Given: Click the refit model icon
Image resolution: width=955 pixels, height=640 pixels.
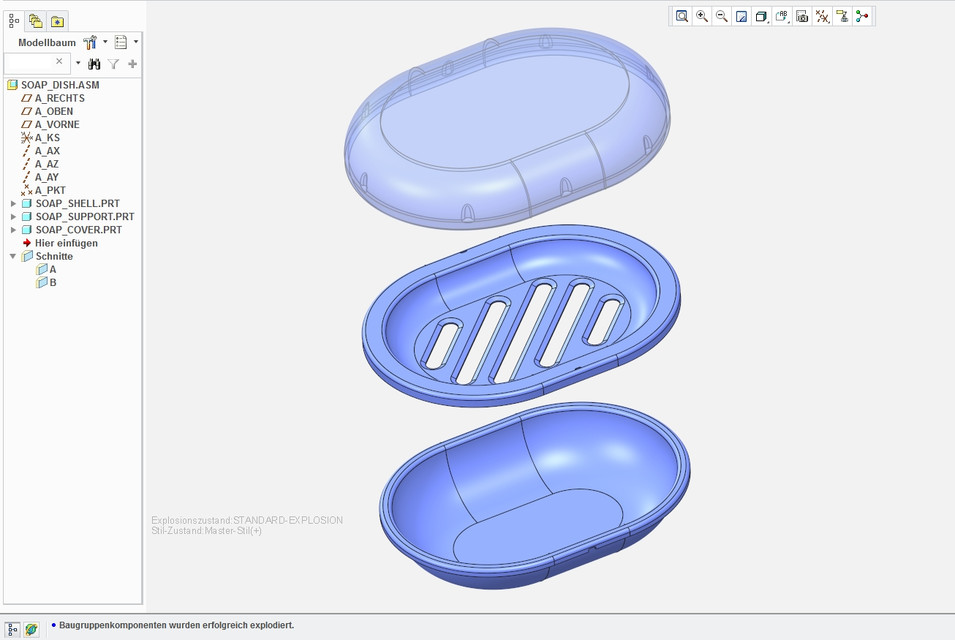Looking at the screenshot, I should 742,16.
